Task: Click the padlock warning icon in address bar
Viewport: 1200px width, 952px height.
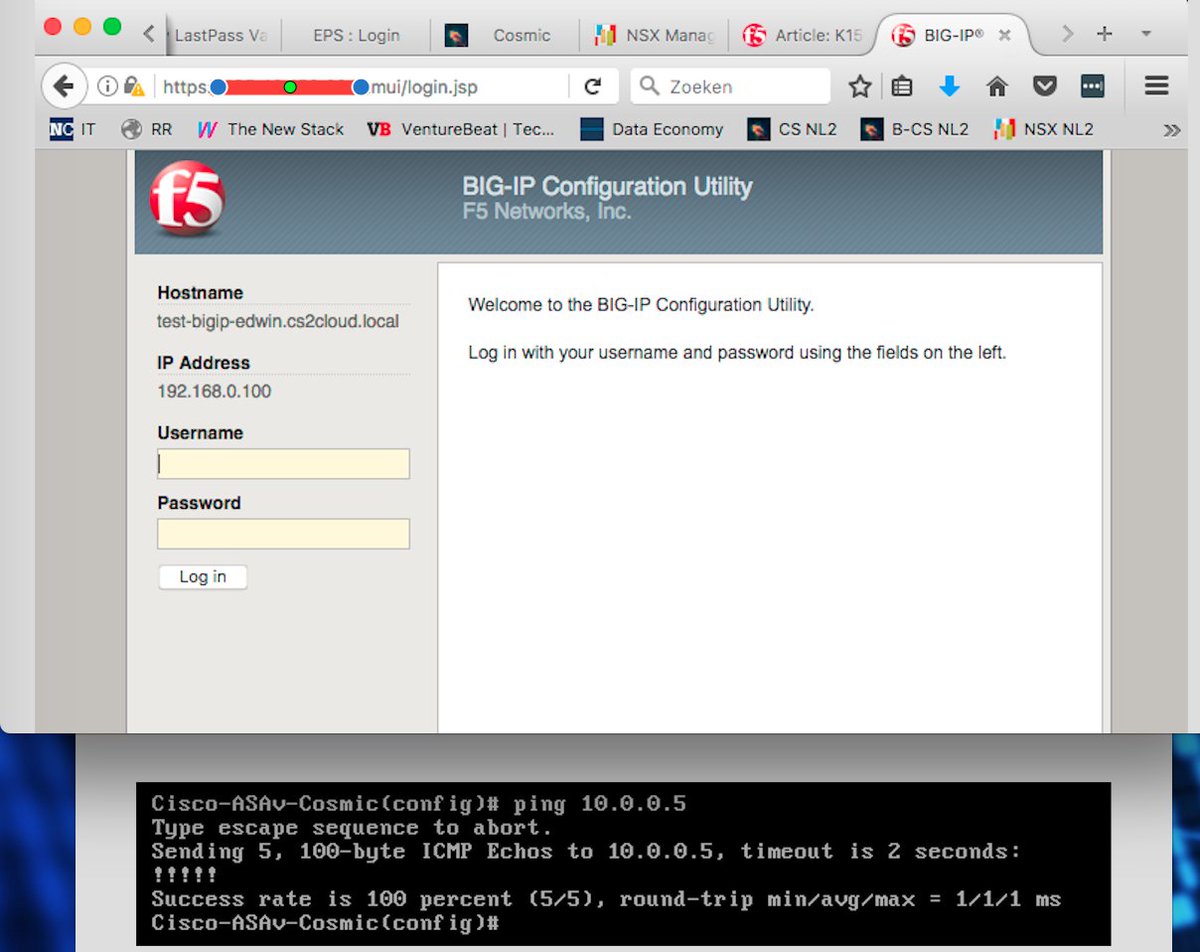Action: pyautogui.click(x=134, y=87)
